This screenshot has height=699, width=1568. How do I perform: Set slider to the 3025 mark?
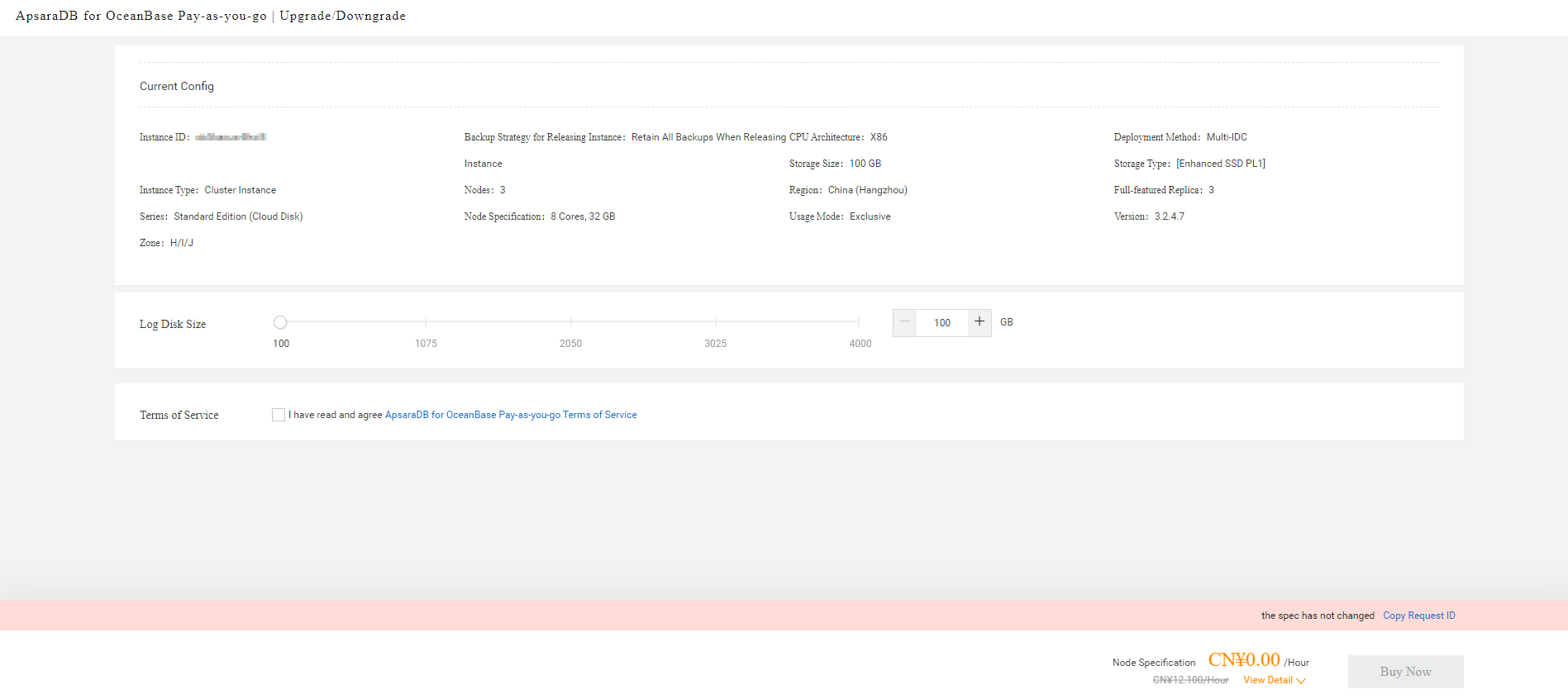(x=715, y=322)
